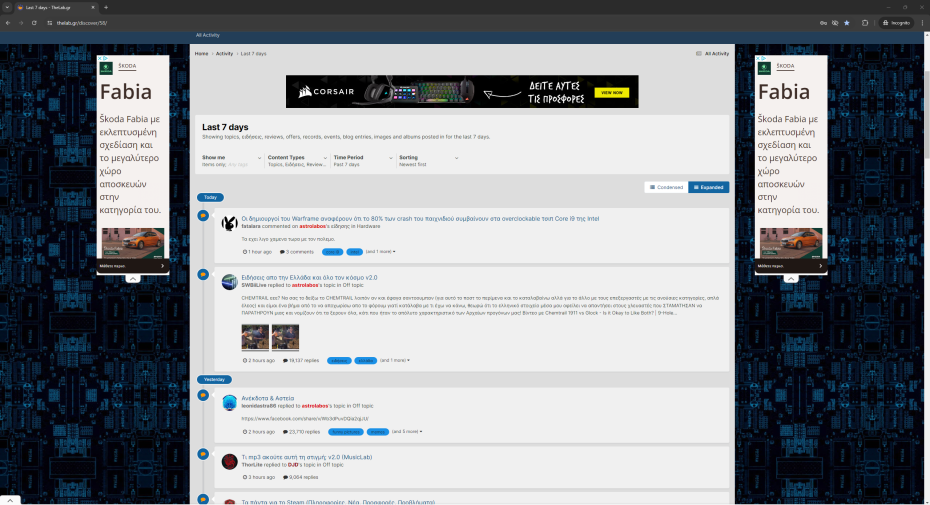The width and height of the screenshot is (930, 505).
Task: Click the comment bubble icon of the Ανέκδοτα entry
Action: click(x=203, y=395)
